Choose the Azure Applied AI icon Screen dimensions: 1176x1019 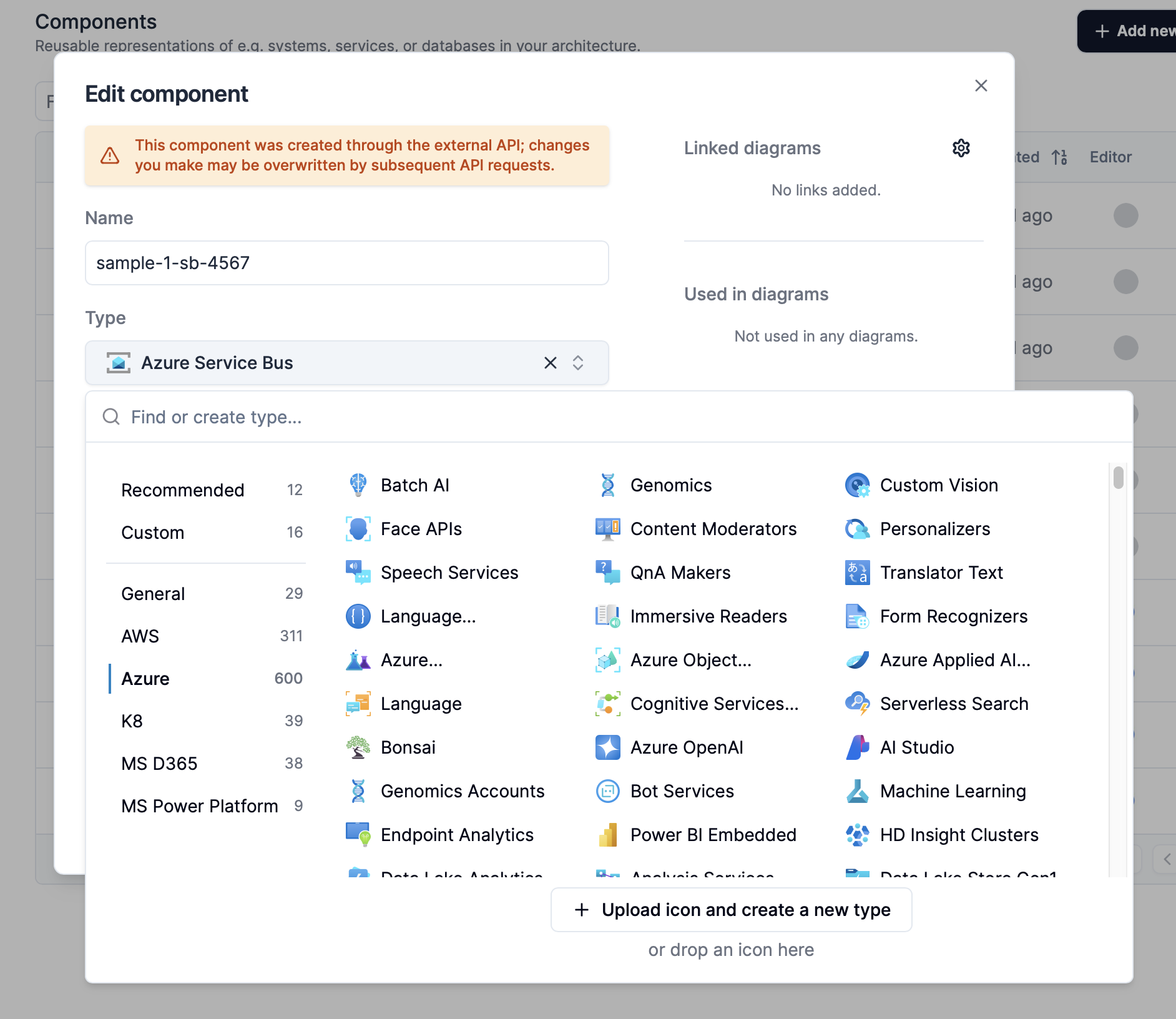[x=858, y=660]
